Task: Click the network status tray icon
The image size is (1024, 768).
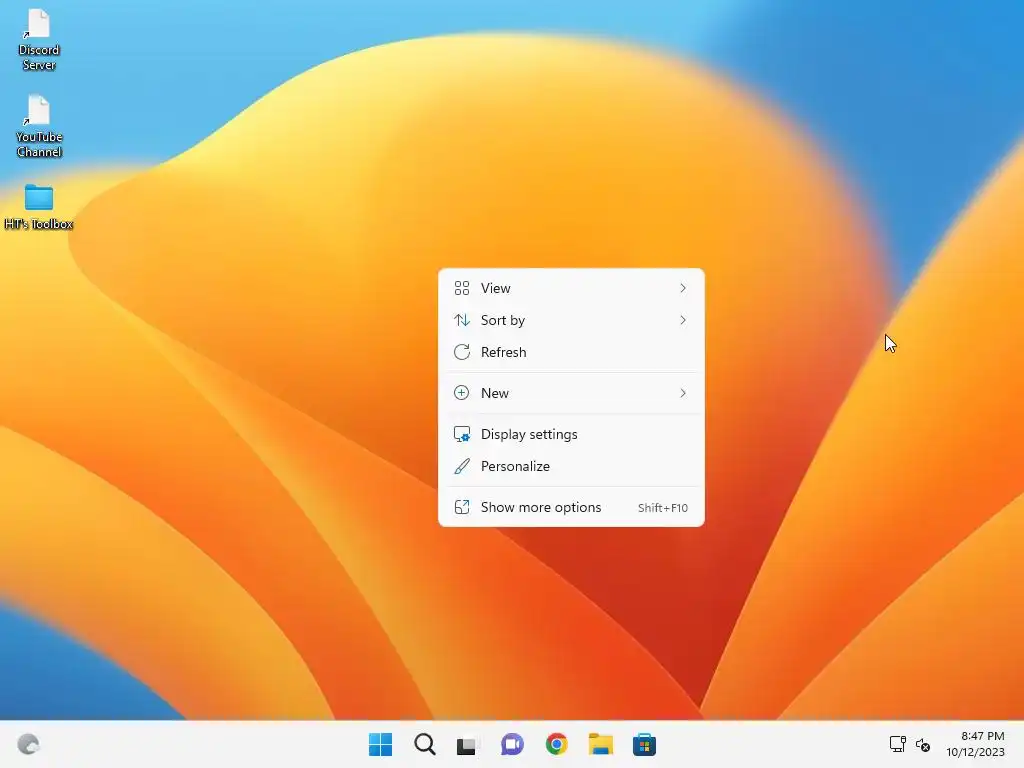Action: click(897, 744)
